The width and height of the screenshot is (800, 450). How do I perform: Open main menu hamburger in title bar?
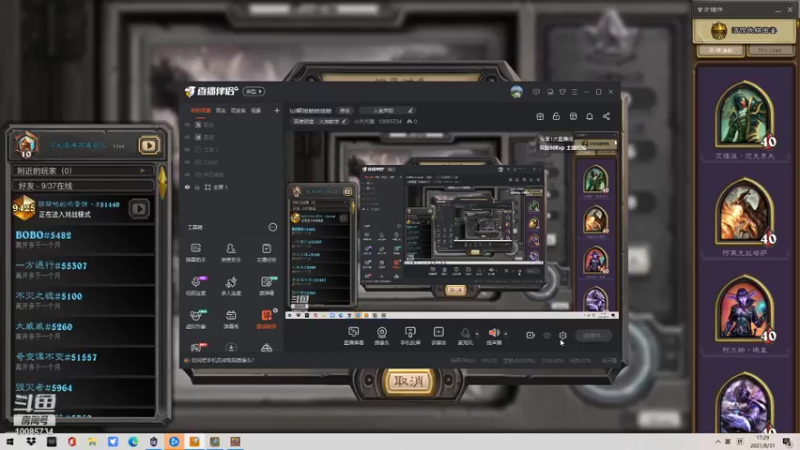coord(574,92)
